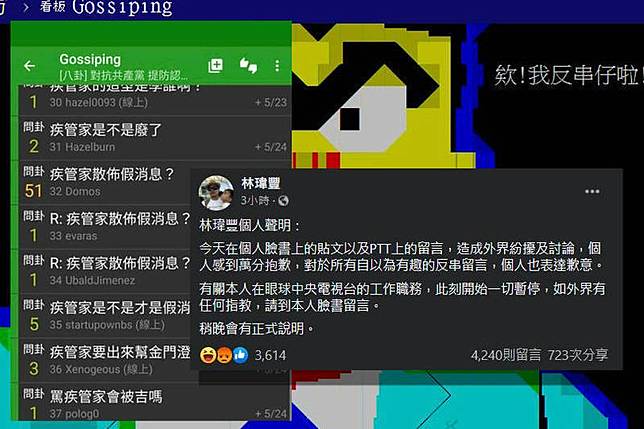Open reply post by UbaldJimenez
Viewport: 644px width, 429px height.
click(x=106, y=271)
